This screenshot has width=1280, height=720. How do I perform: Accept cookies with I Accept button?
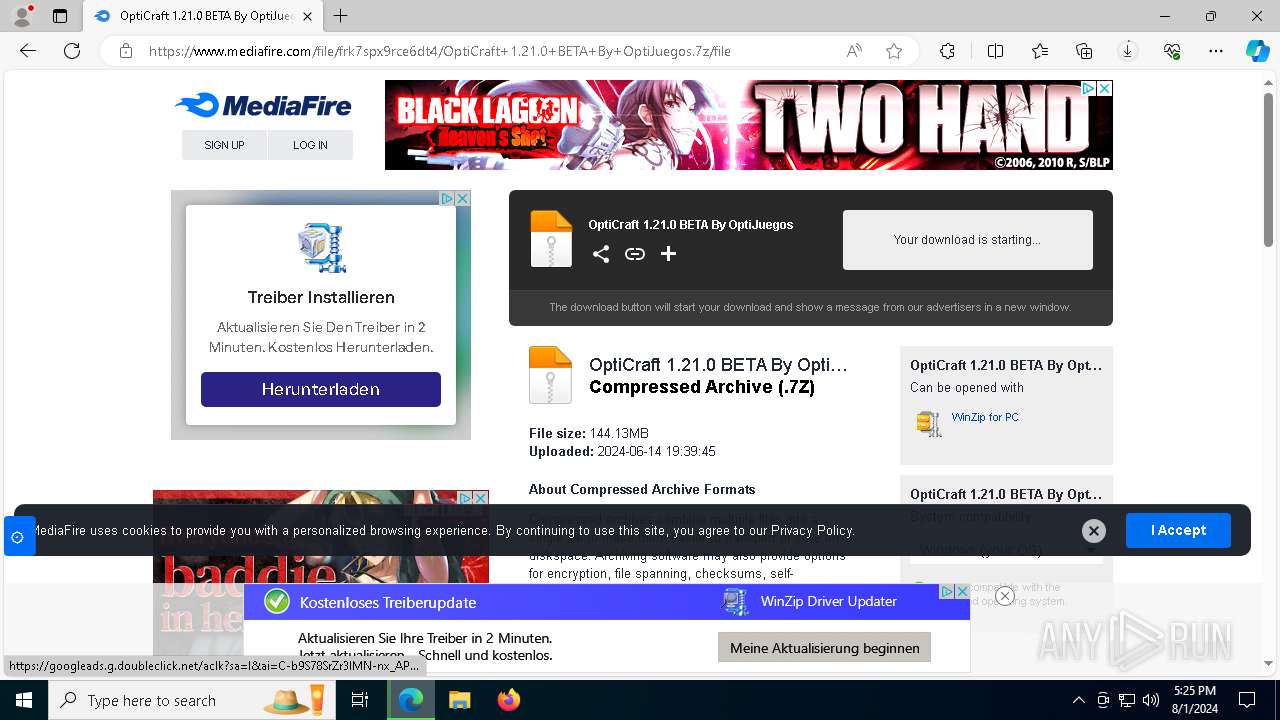coord(1178,530)
